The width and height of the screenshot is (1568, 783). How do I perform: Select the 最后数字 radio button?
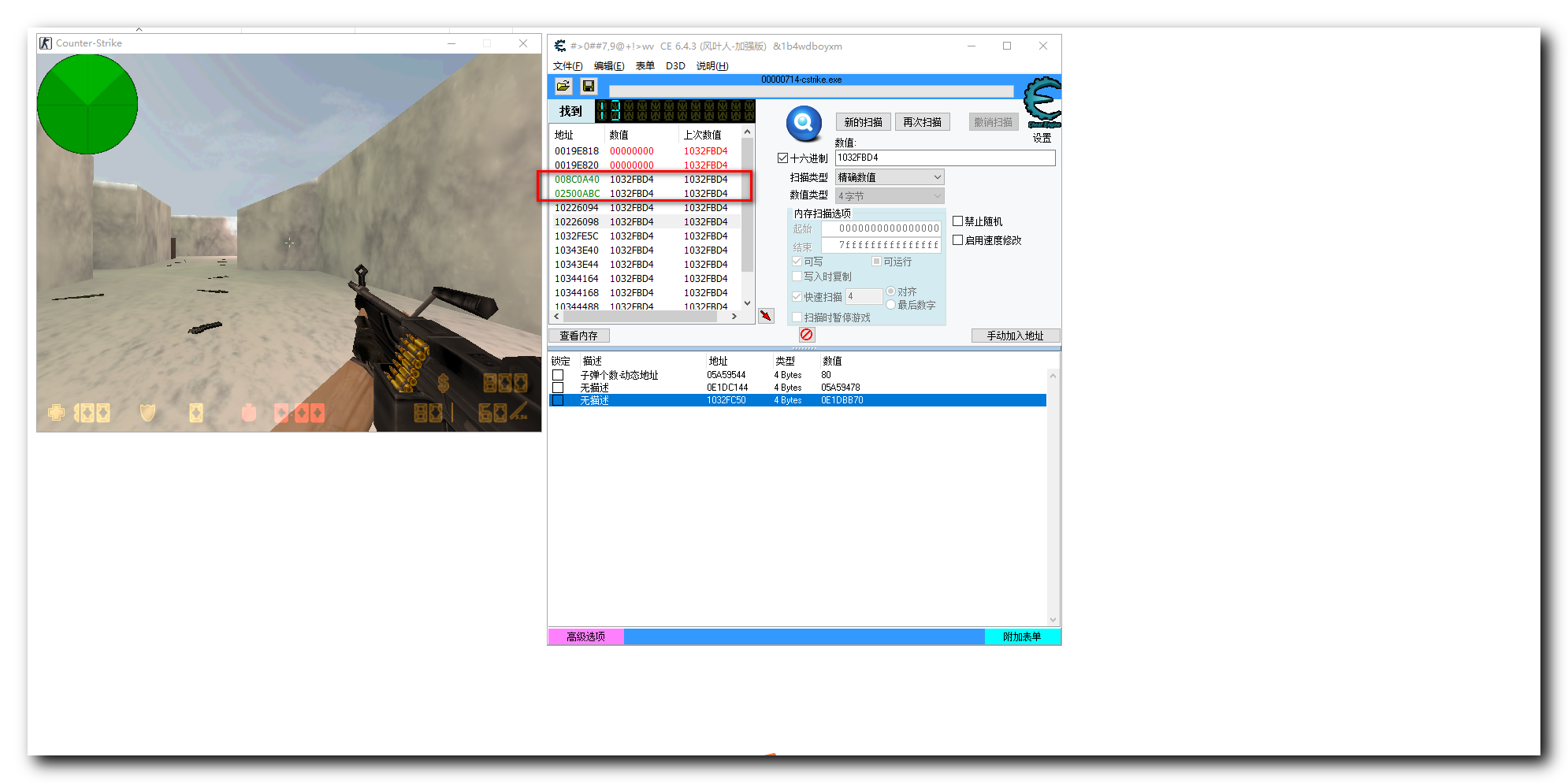click(891, 305)
